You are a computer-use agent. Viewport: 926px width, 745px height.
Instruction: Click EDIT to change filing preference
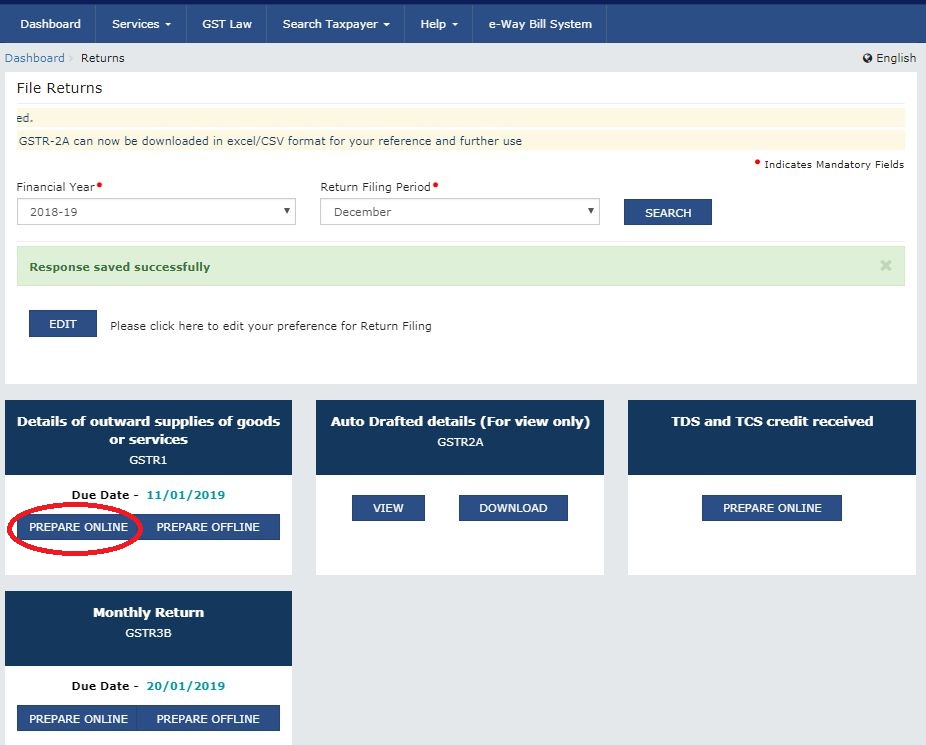[x=63, y=324]
